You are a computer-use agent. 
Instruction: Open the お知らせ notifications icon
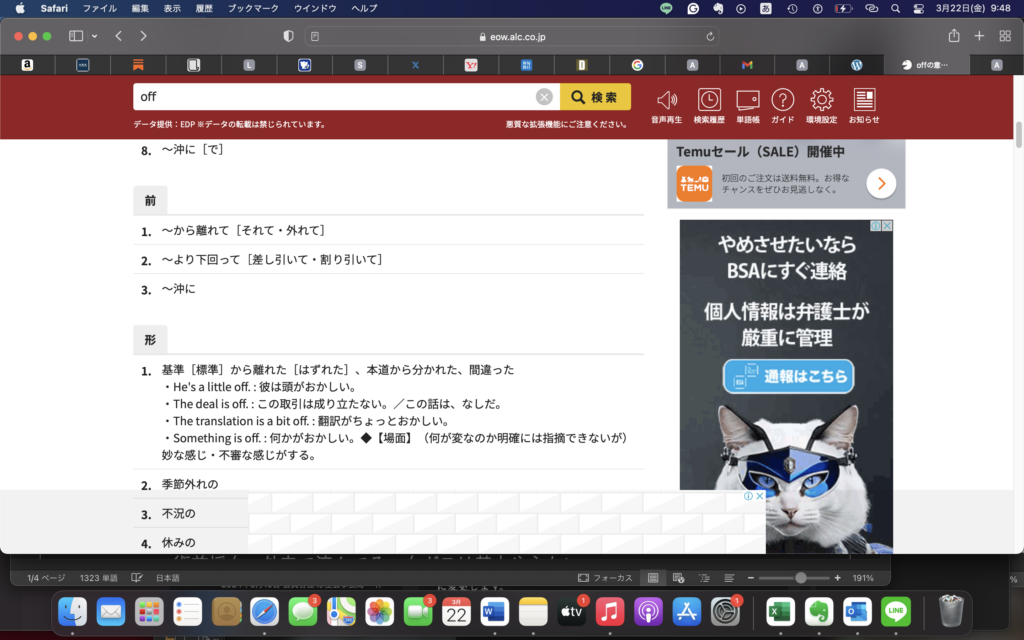tap(863, 100)
